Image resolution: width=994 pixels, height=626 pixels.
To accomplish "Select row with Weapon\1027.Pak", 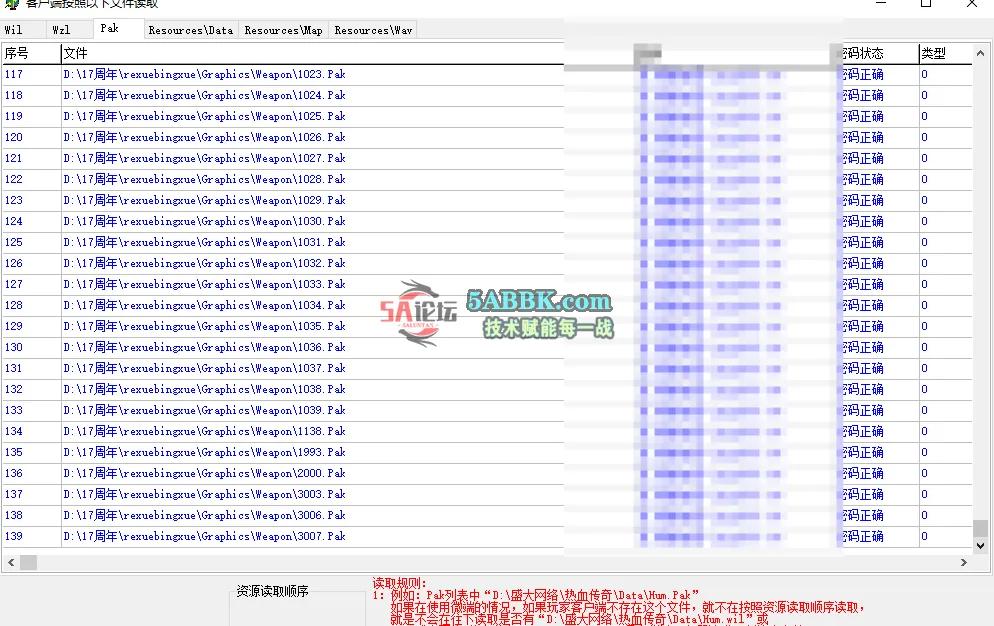I will pyautogui.click(x=487, y=158).
